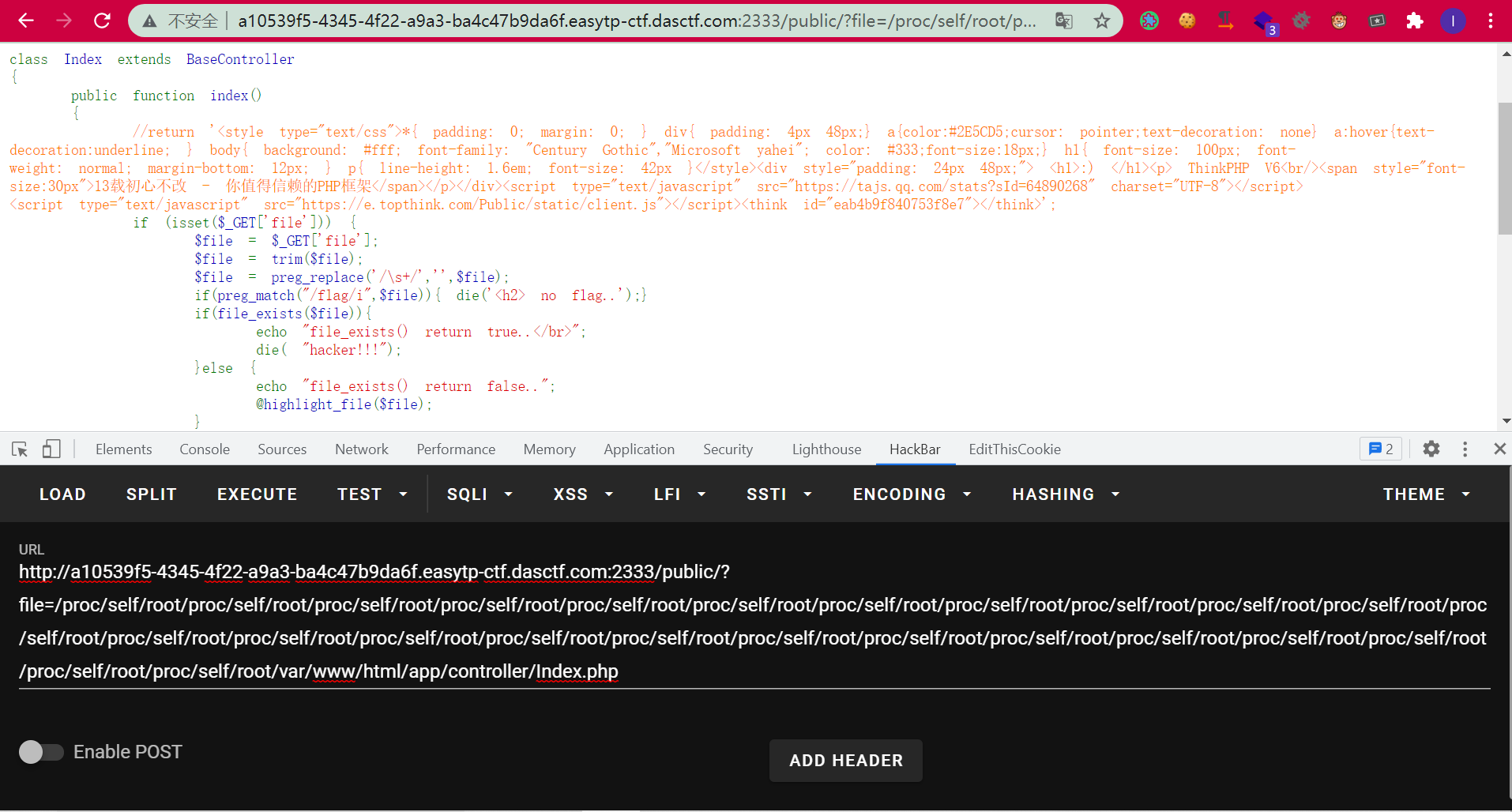Click the HackBar EXECUTE button
Image resolution: width=1512 pixels, height=812 pixels.
257,494
